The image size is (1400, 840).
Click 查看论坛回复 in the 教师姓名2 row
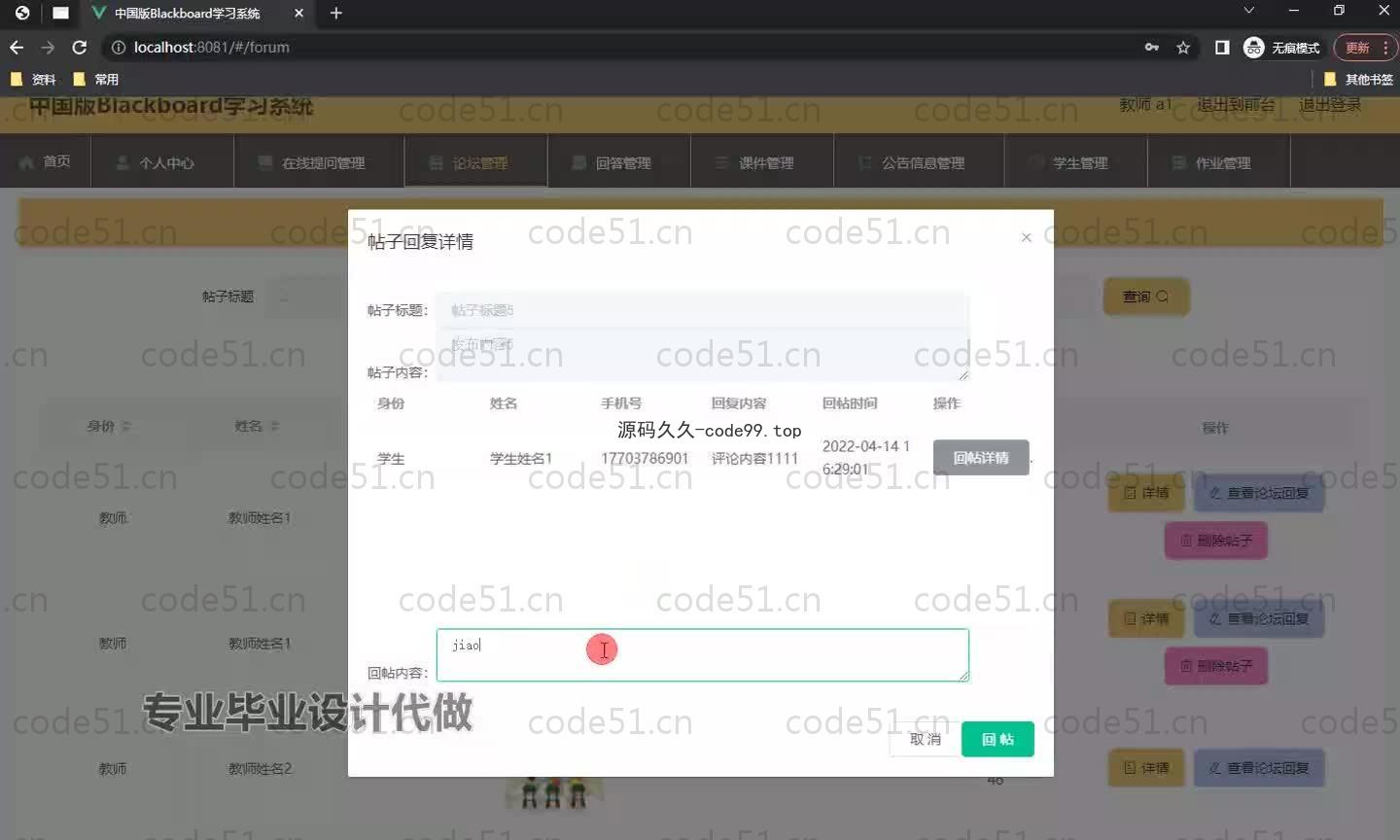[1259, 768]
